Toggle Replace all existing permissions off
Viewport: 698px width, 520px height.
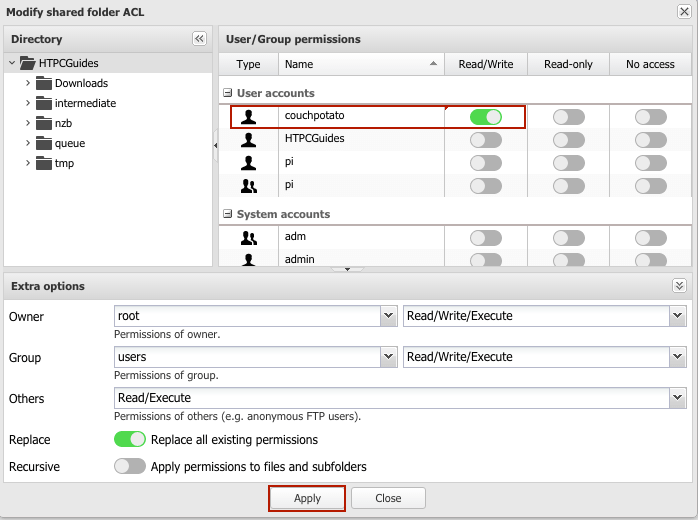click(130, 439)
